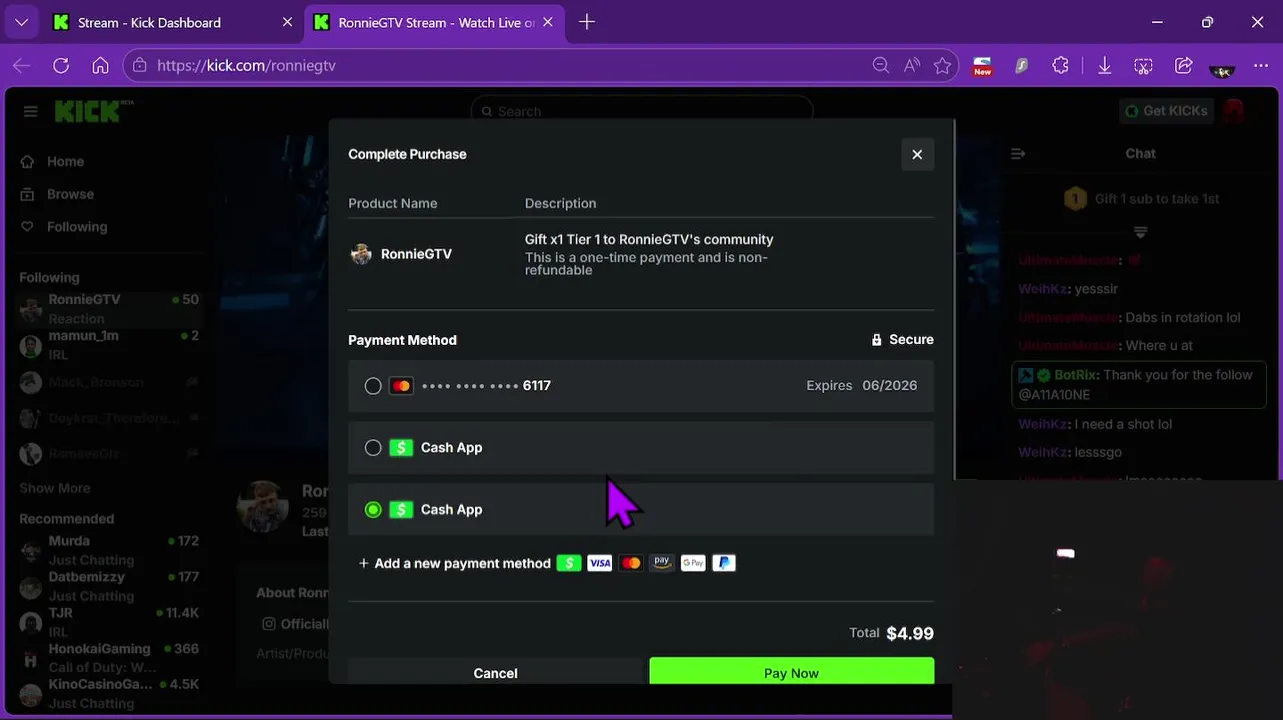
Task: Click the Amazon Pay icon
Action: tap(662, 563)
